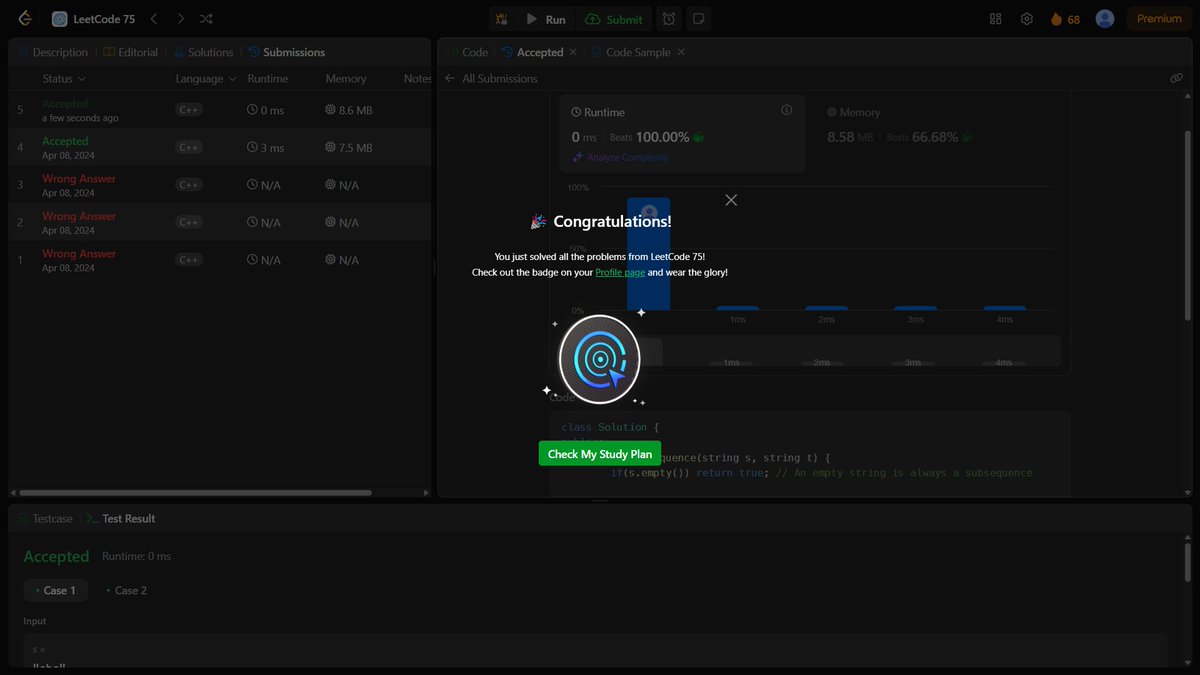Switch to the Description tab
1200x675 pixels.
tap(53, 52)
